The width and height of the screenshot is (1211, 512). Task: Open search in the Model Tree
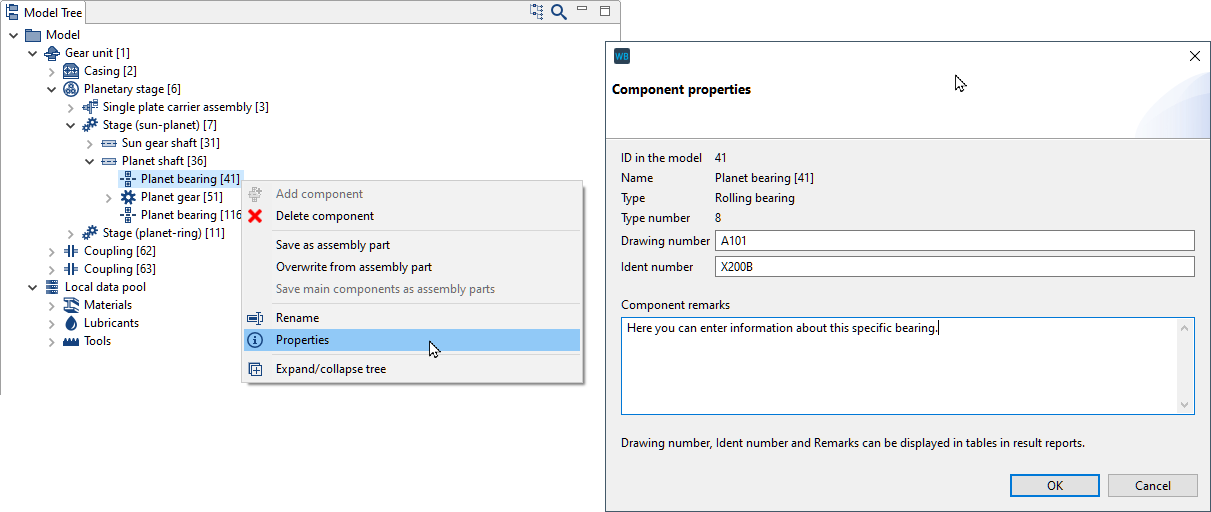(x=559, y=12)
